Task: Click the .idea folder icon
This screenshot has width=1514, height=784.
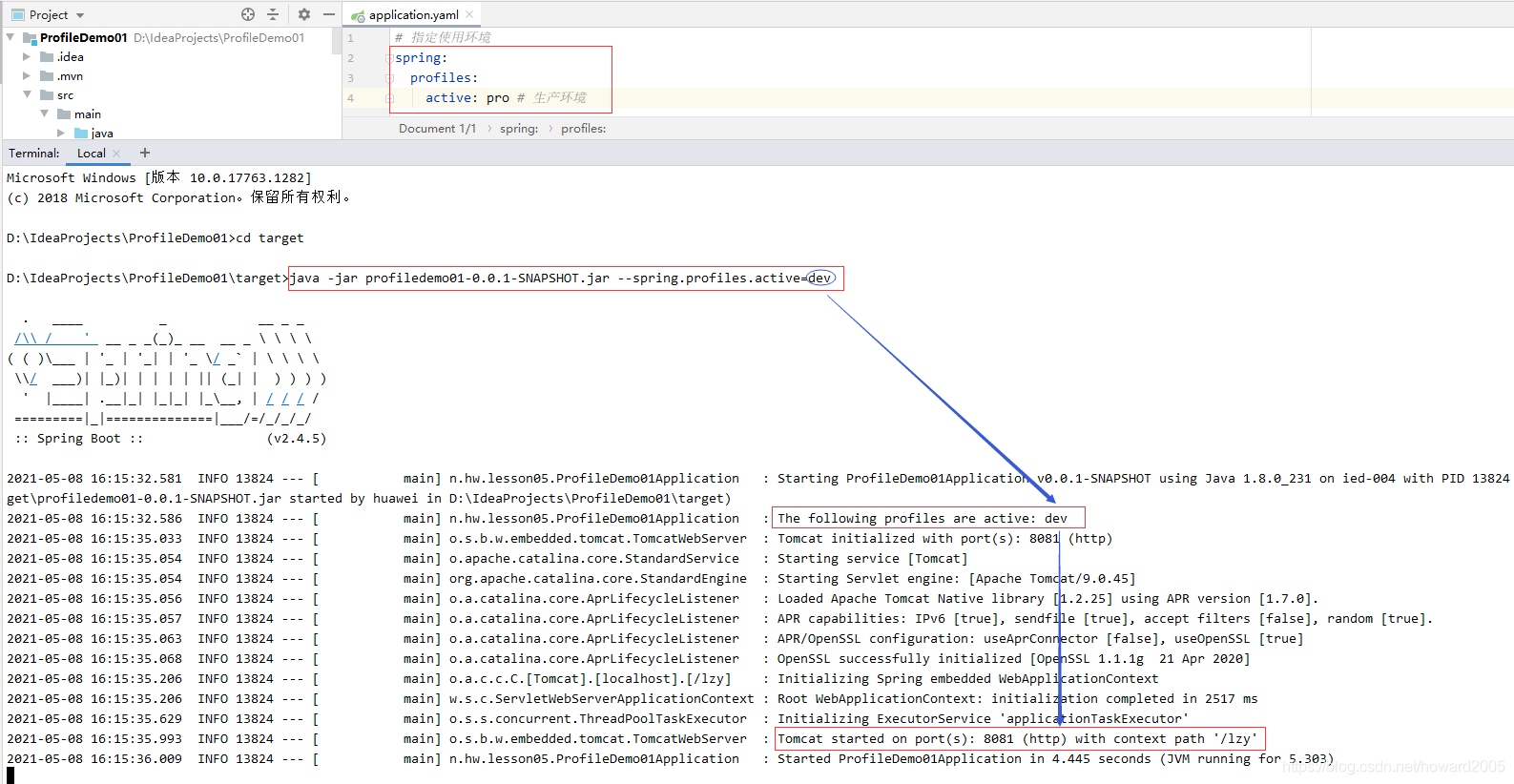Action: pyautogui.click(x=47, y=56)
